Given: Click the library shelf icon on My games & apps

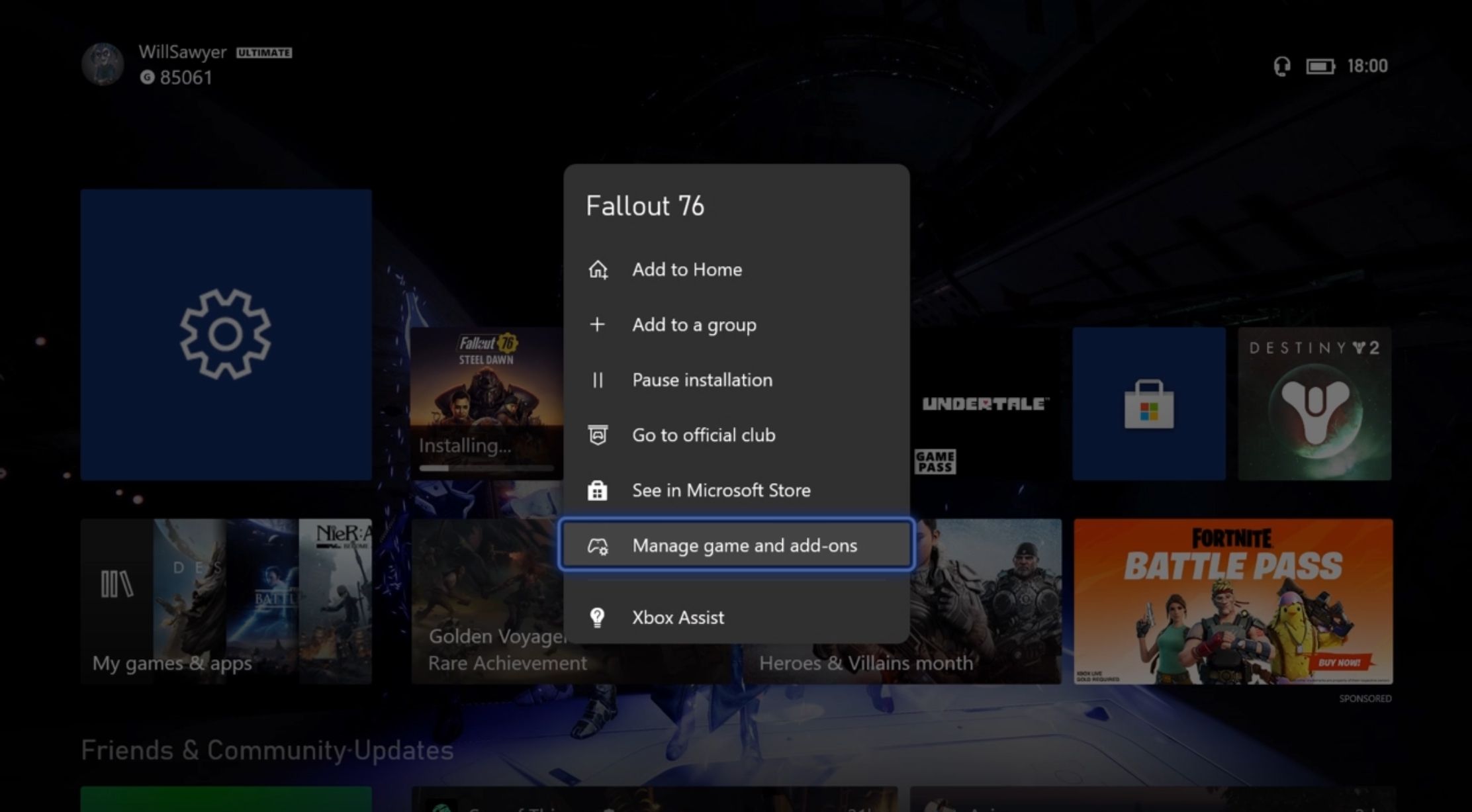Looking at the screenshot, I should [x=116, y=584].
